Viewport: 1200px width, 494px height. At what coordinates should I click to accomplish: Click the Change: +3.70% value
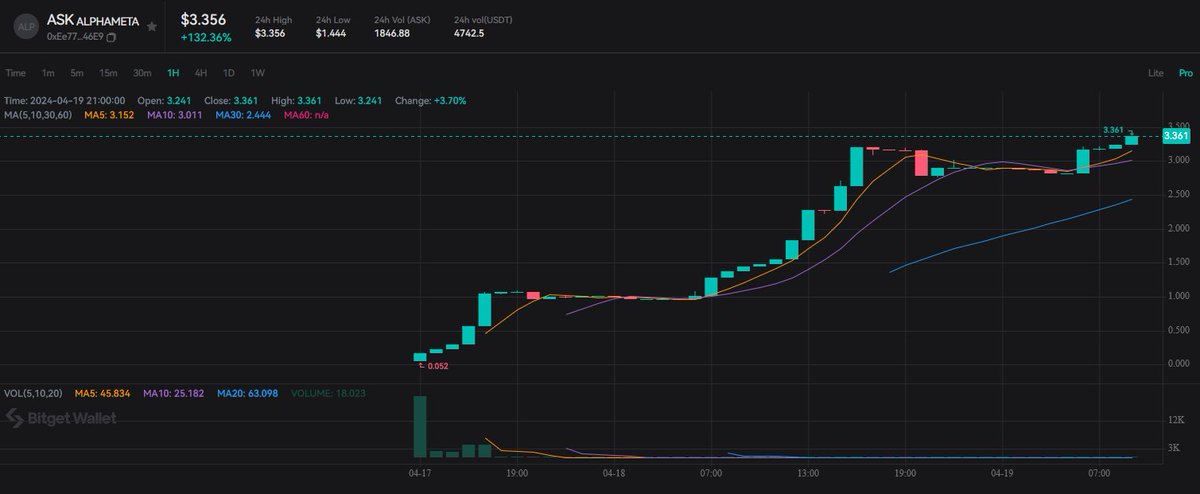[430, 101]
